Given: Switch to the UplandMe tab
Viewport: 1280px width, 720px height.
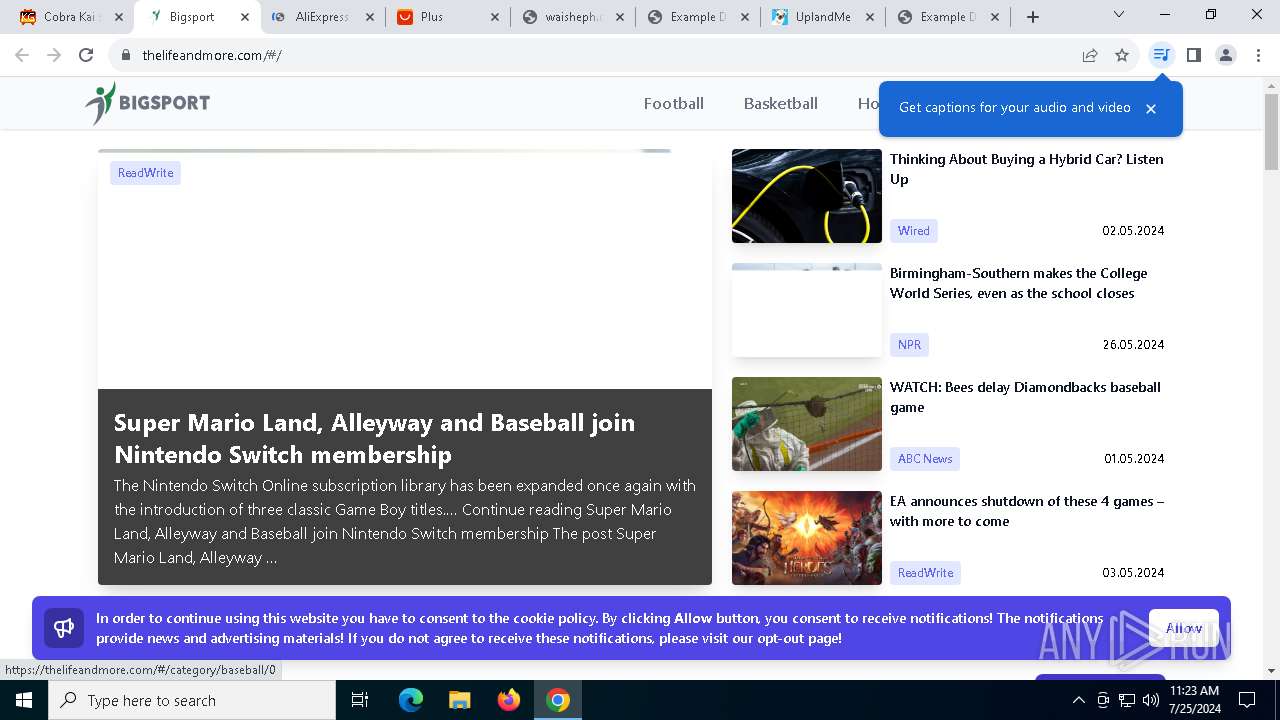Looking at the screenshot, I should (820, 17).
